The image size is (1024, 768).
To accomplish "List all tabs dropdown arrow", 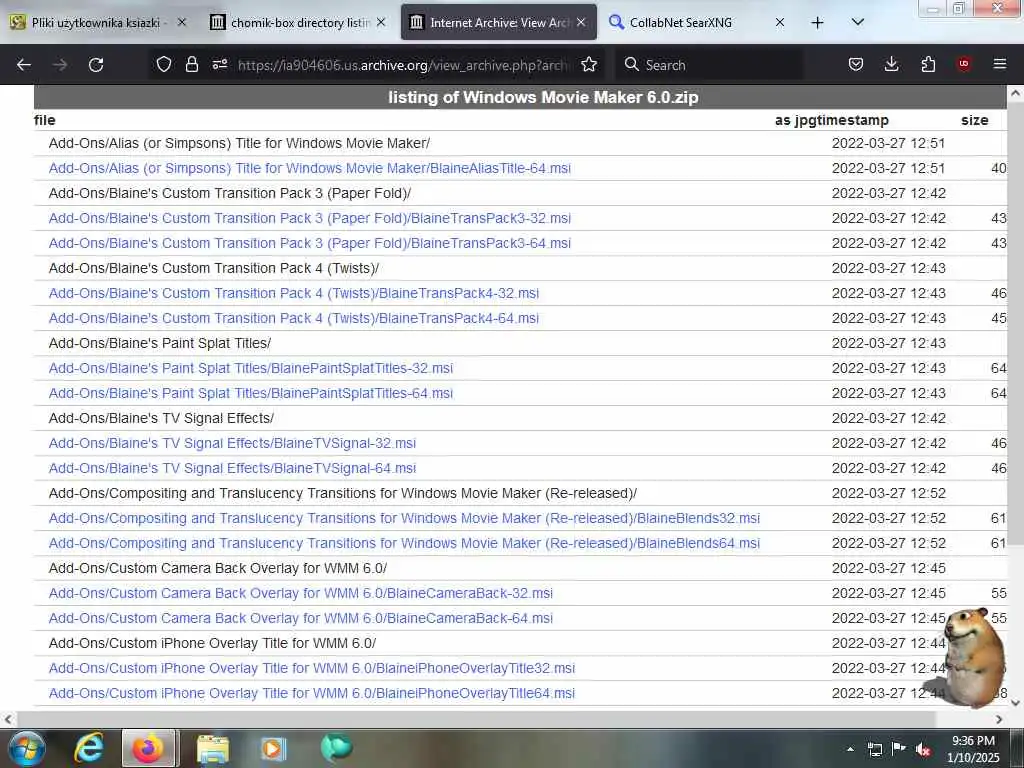I will (857, 22).
